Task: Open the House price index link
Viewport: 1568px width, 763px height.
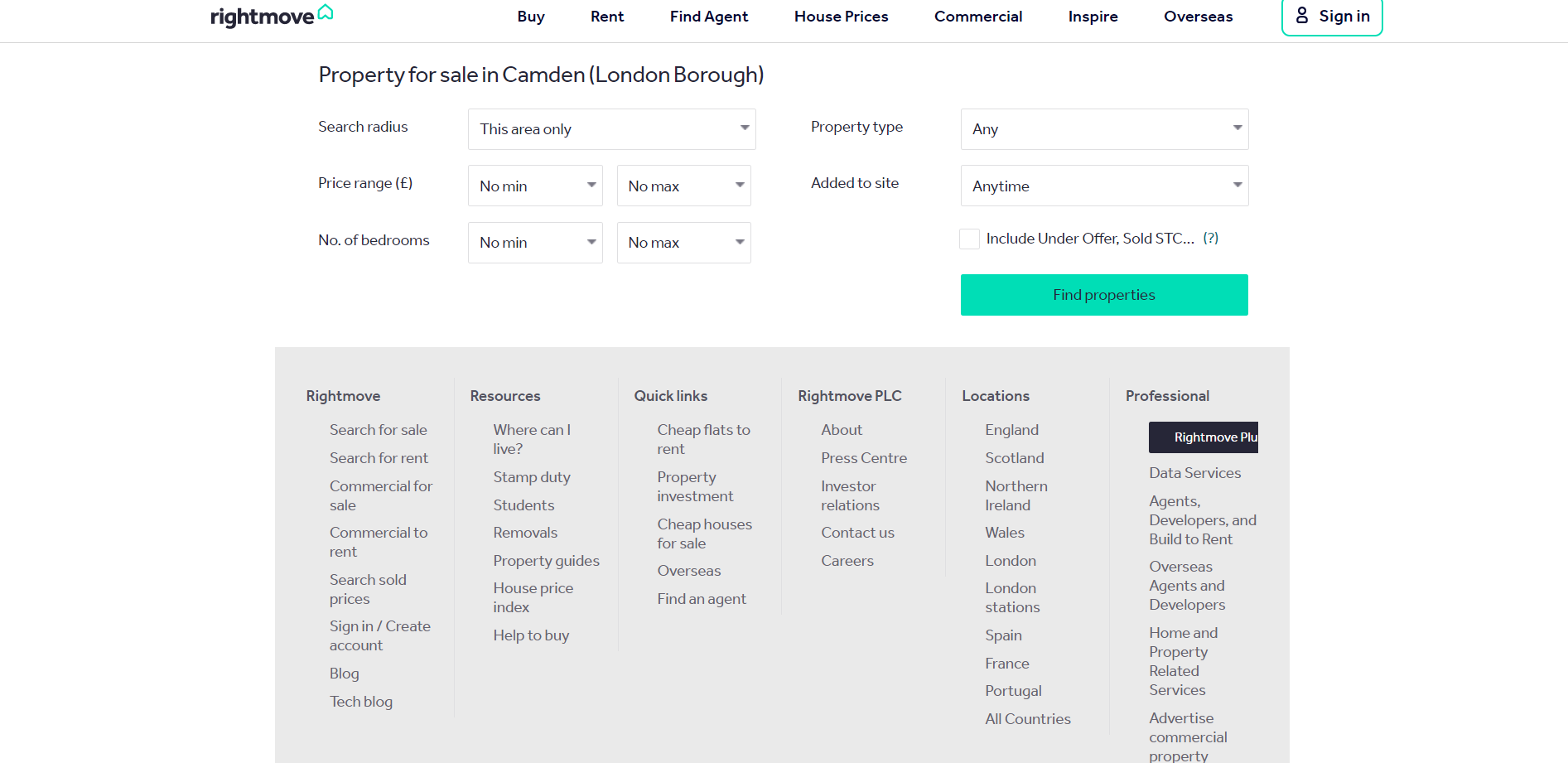Action: point(533,597)
